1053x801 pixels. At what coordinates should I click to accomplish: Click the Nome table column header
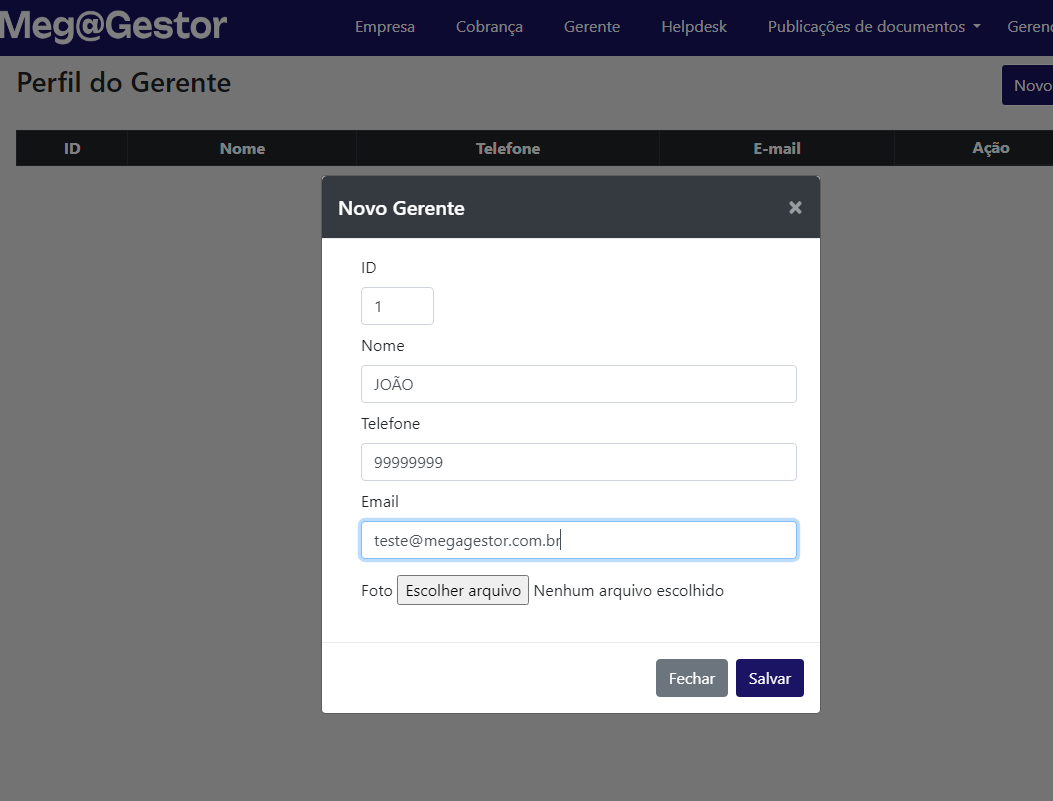242,148
